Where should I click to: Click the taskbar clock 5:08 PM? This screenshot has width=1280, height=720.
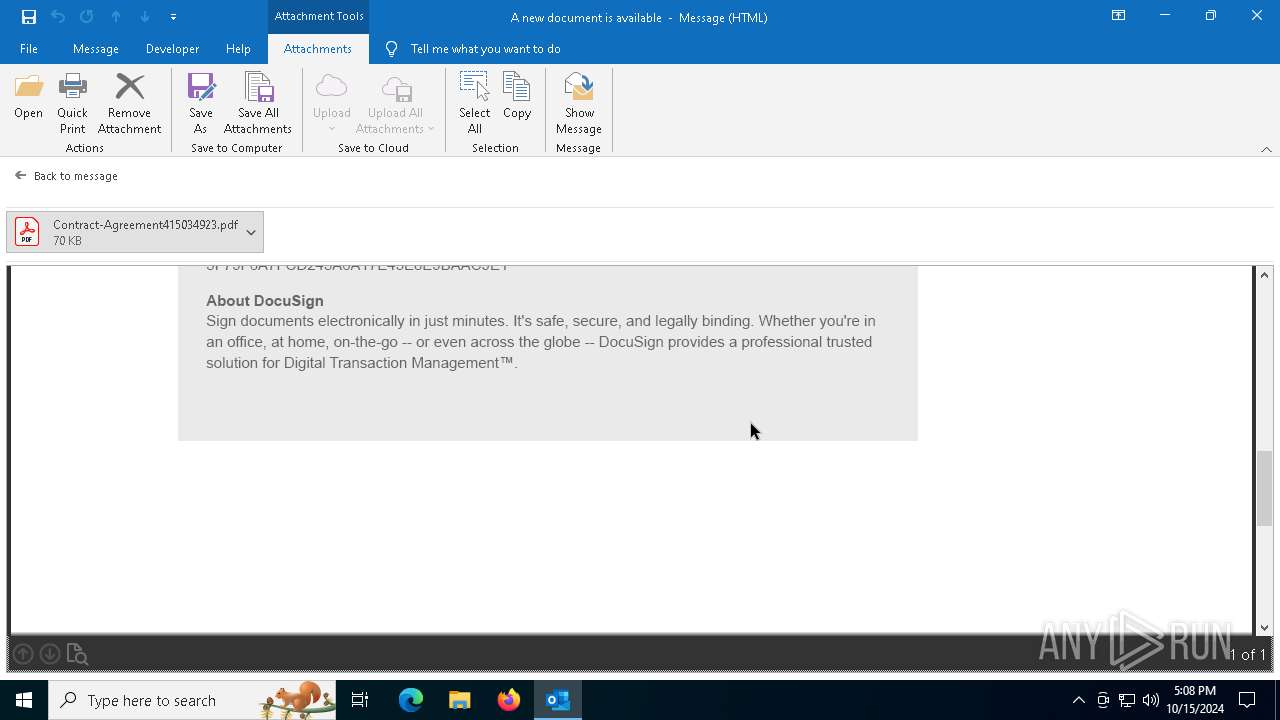click(x=1195, y=700)
